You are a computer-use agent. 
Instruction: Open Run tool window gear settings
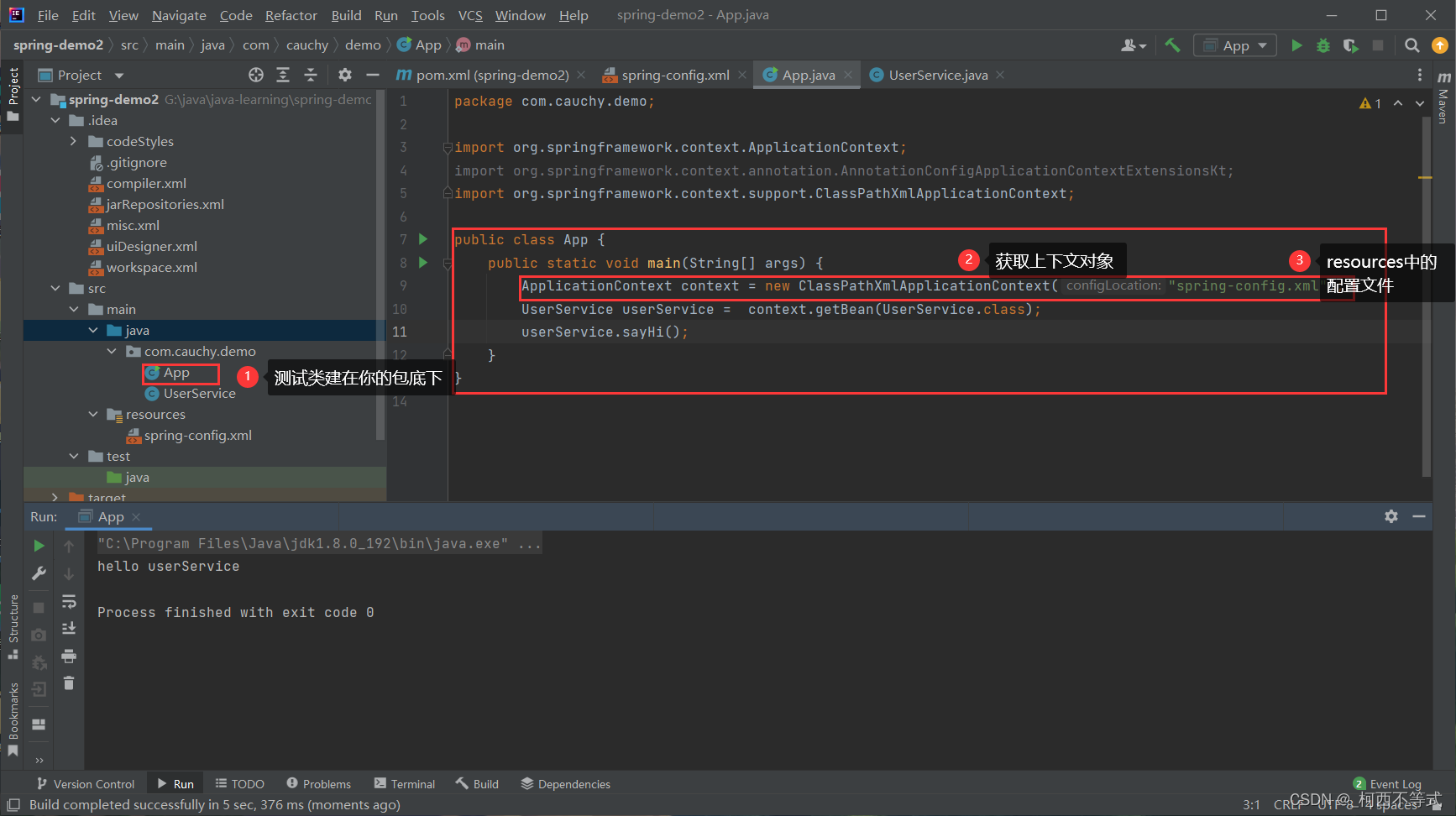pos(1391,516)
